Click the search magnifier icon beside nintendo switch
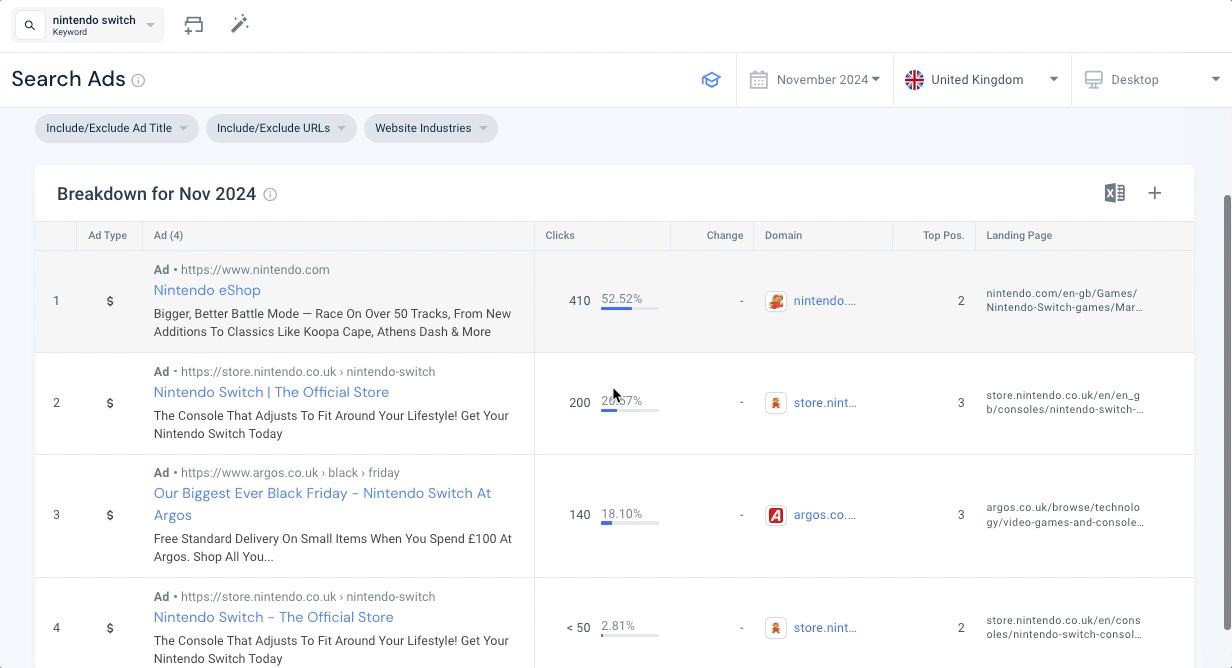 pos(30,25)
